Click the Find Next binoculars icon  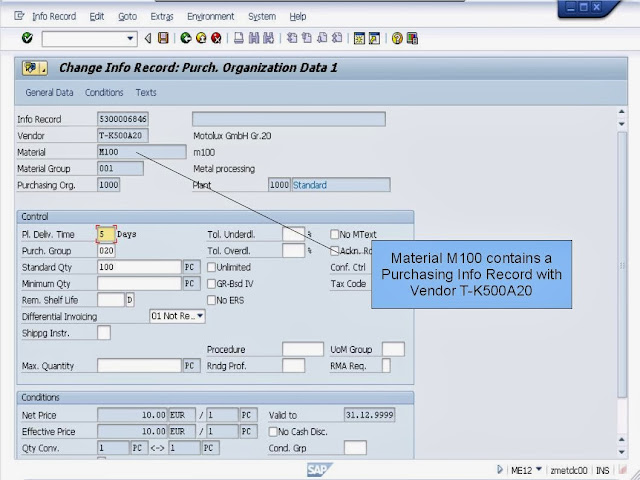pyautogui.click(x=269, y=38)
